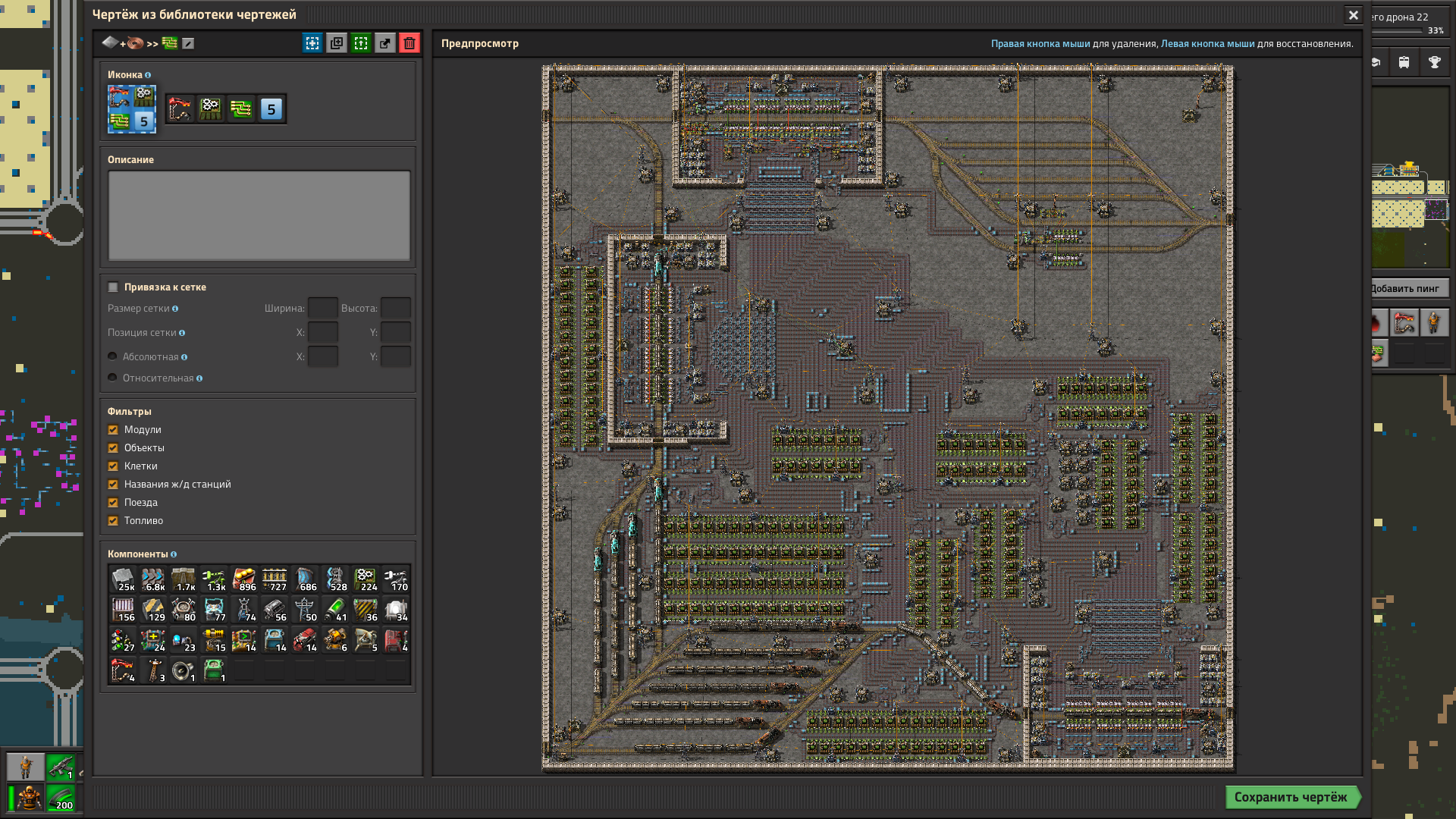Click the info icon next to Размер сетки
The height and width of the screenshot is (819, 1456).
point(175,309)
